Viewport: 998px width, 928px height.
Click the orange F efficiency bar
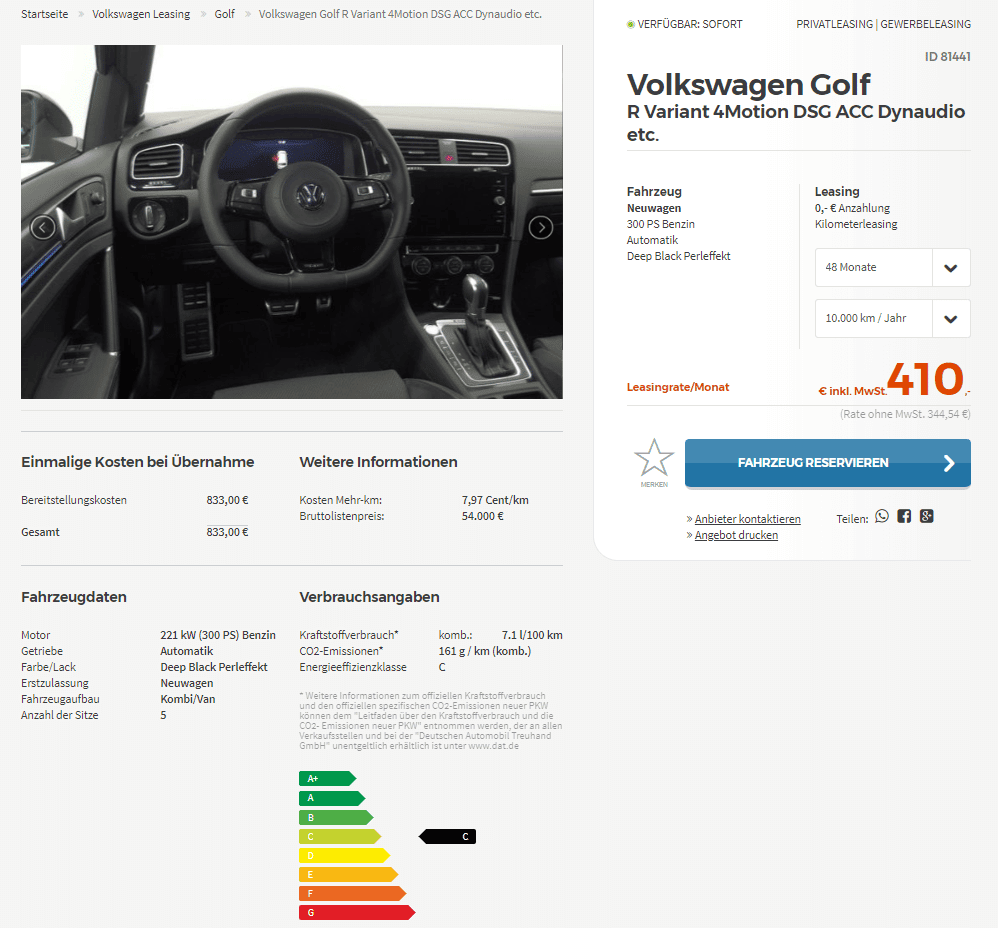coord(353,894)
